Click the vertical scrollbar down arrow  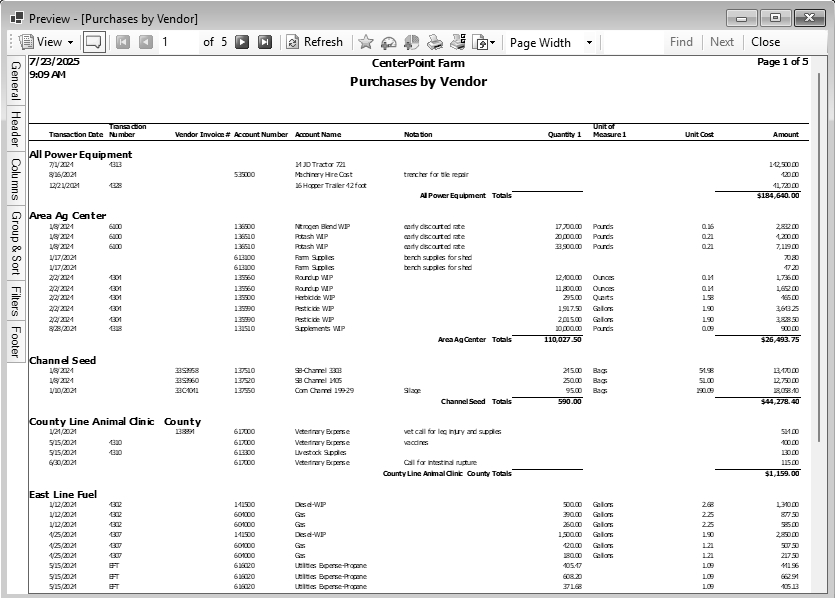(x=822, y=589)
